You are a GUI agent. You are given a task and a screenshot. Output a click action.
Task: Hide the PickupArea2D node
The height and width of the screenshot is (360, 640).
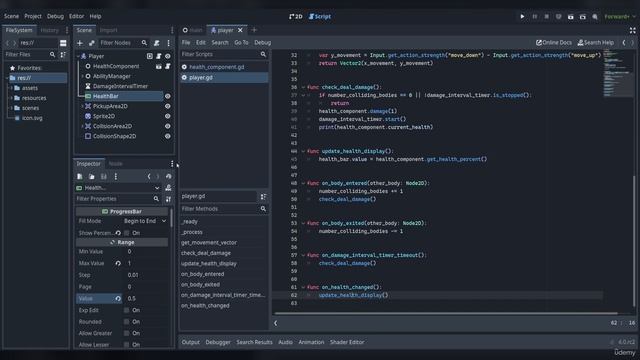(x=167, y=106)
